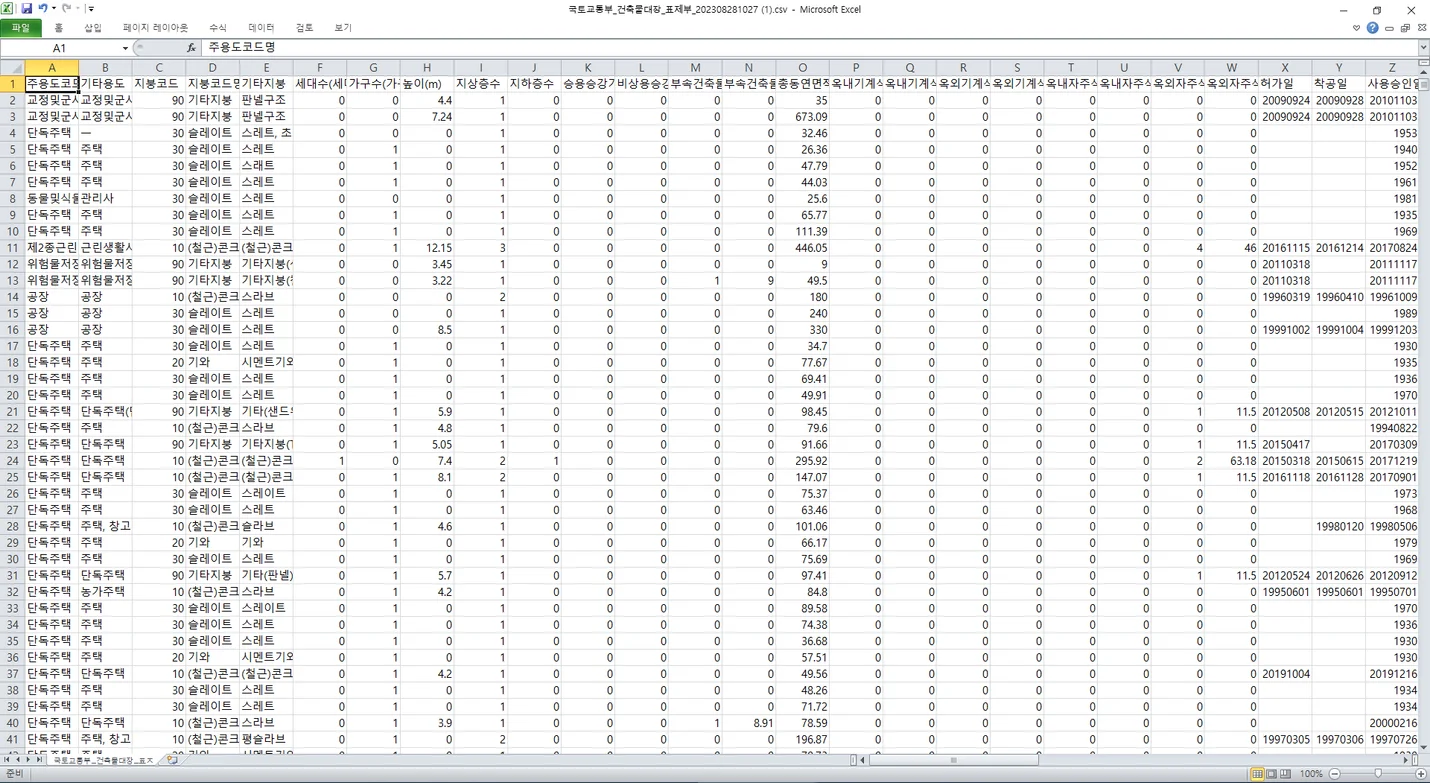Image resolution: width=1430 pixels, height=783 pixels.
Task: Expand the ribbon using the heart-shaped chevron
Action: [1357, 28]
